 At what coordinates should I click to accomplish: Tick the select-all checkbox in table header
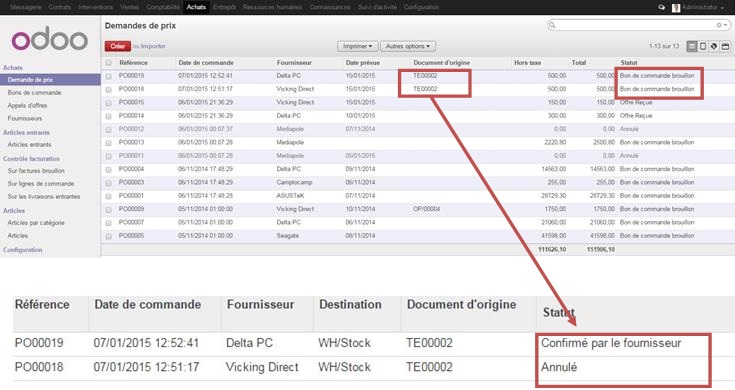point(109,62)
